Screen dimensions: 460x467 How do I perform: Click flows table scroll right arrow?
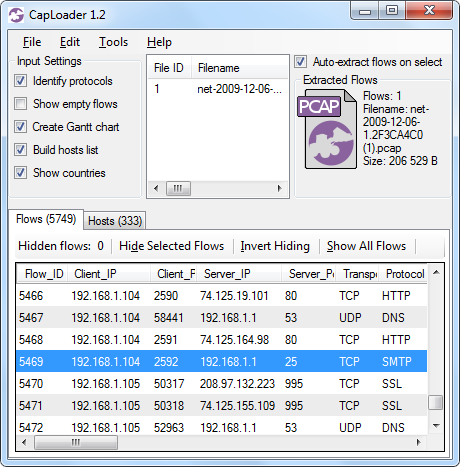click(x=419, y=443)
